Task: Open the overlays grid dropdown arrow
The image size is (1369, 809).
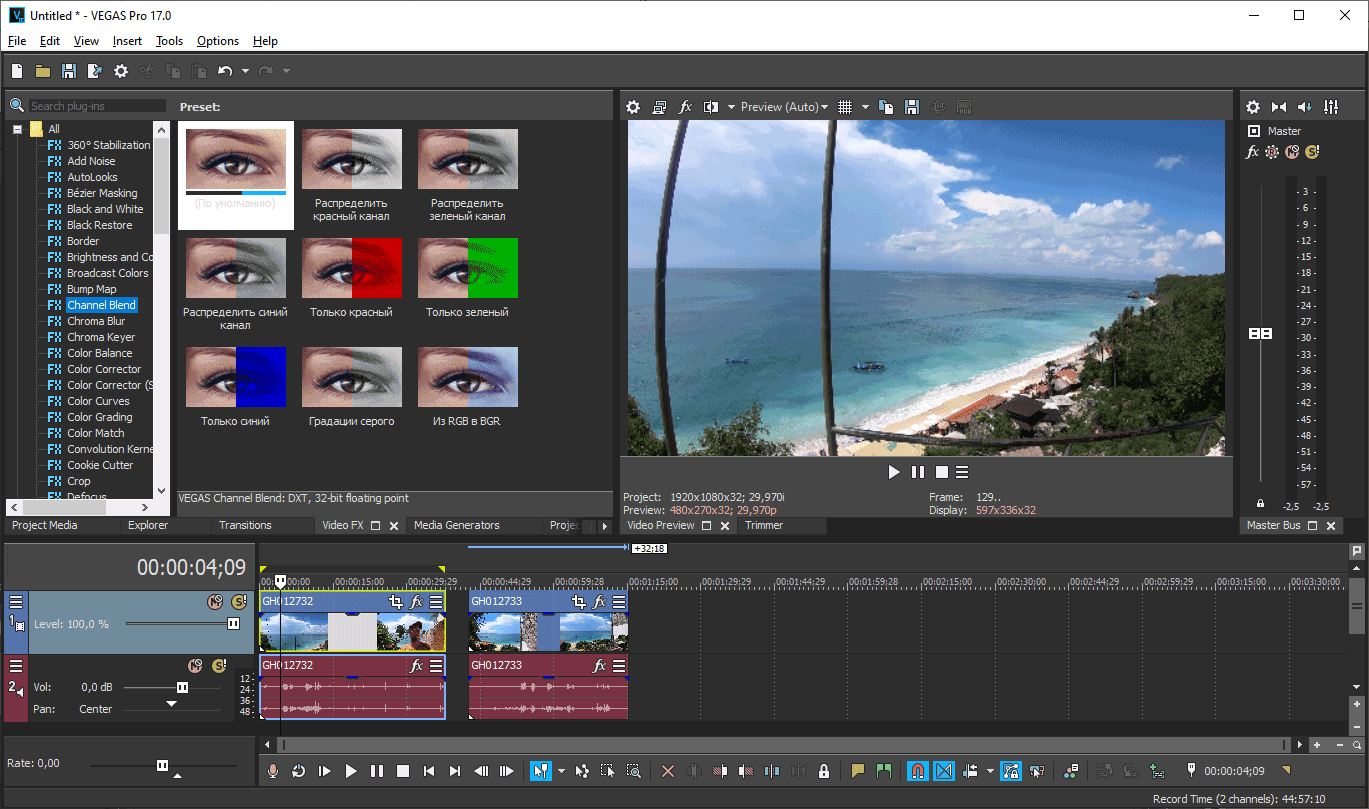Action: (865, 107)
